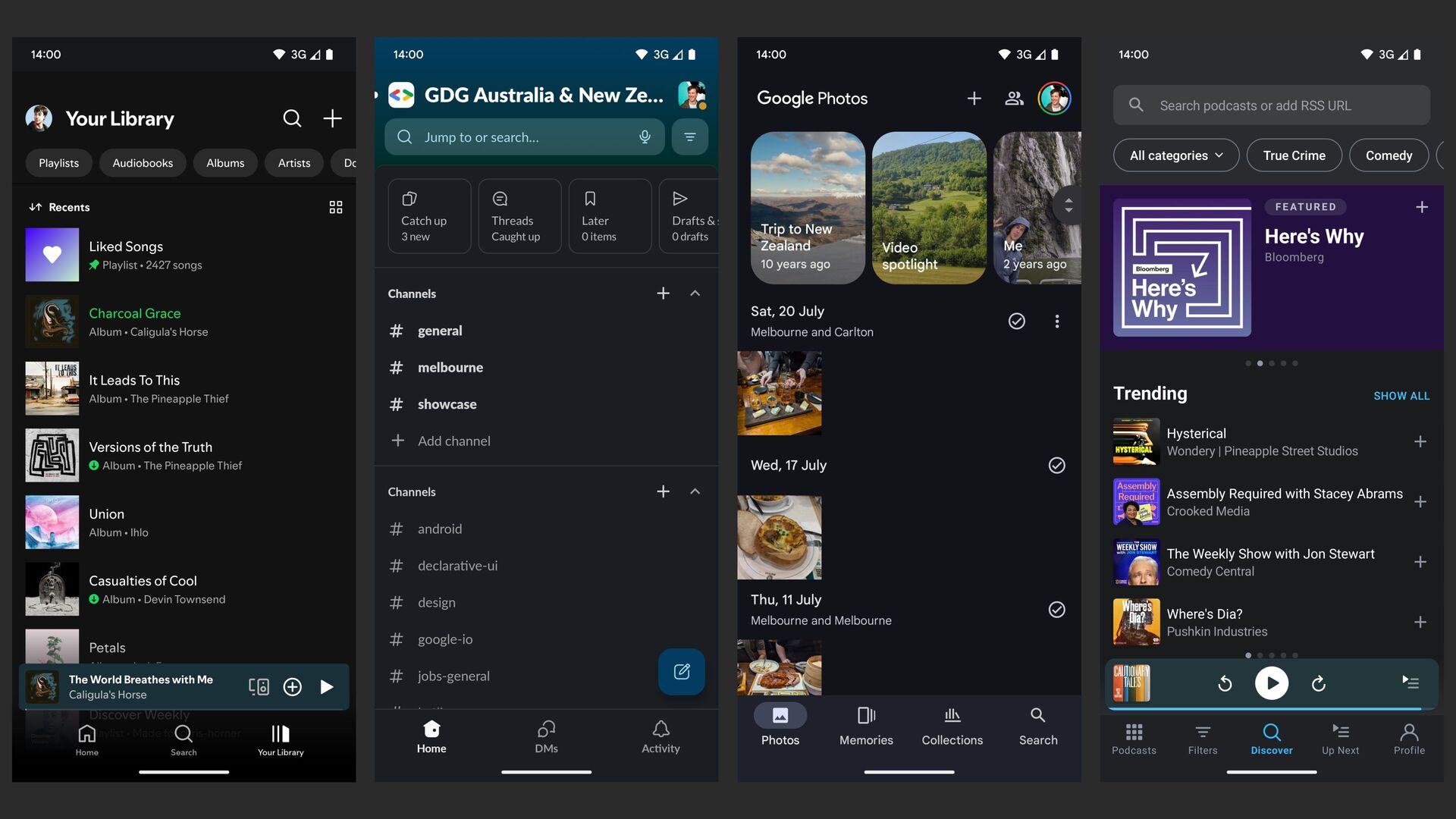Click SHOW ALL next to Trending
1456x819 pixels.
click(x=1401, y=396)
